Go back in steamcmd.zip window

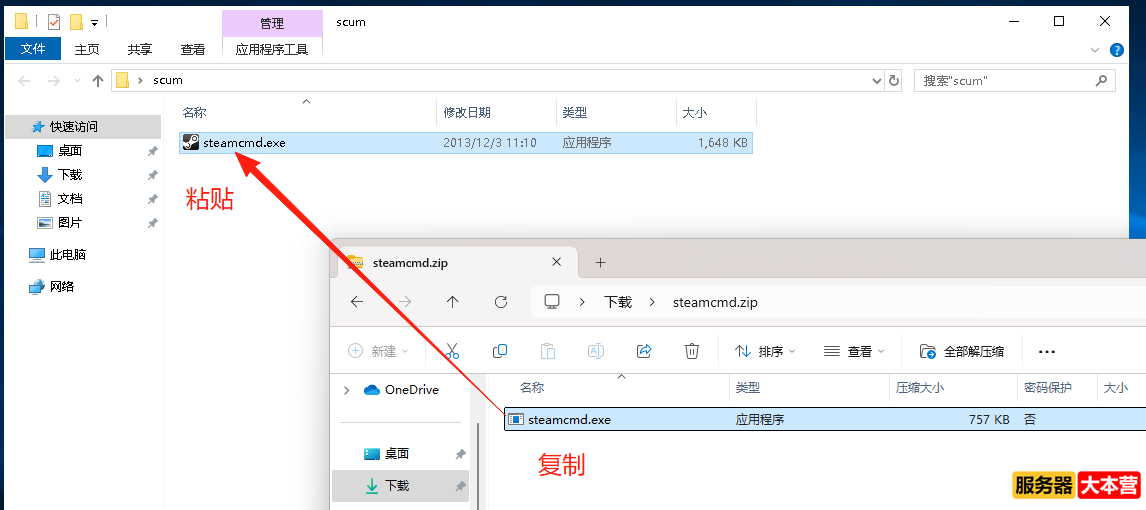357,302
